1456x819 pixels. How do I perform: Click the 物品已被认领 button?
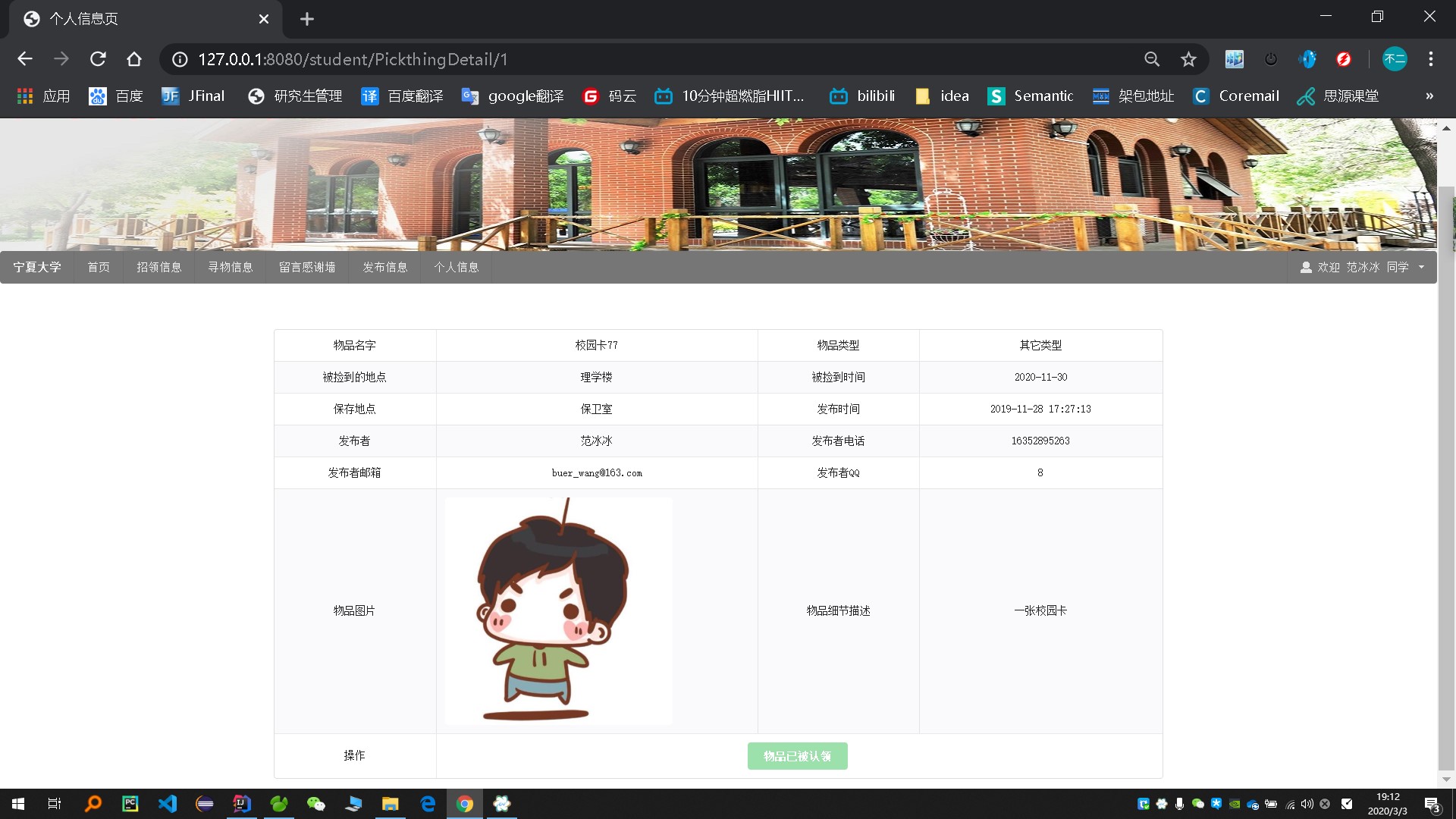797,756
